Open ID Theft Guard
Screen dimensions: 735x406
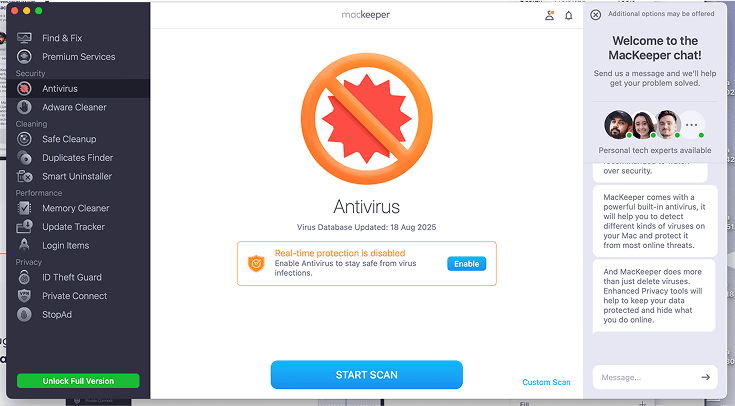point(72,278)
